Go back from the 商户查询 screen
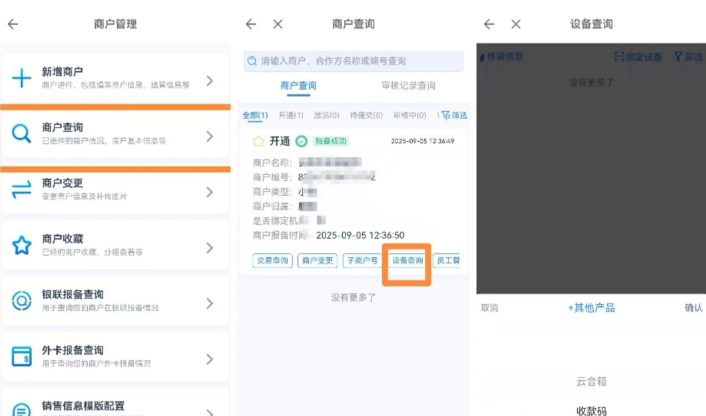The width and height of the screenshot is (706, 416). (251, 24)
